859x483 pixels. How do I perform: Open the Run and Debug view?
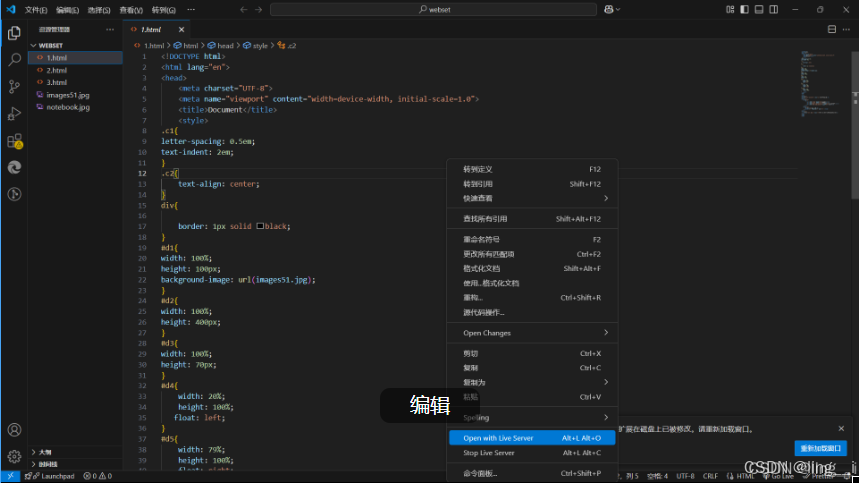[14, 113]
